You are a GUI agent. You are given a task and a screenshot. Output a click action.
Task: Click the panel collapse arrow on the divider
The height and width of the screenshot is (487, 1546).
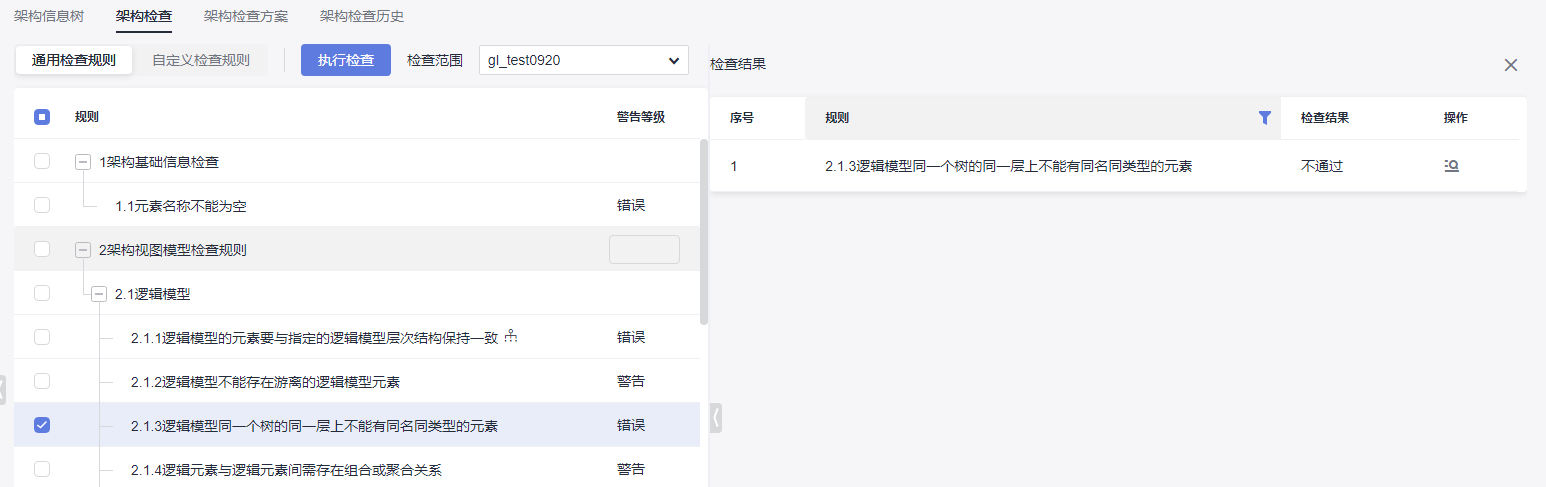pos(715,418)
